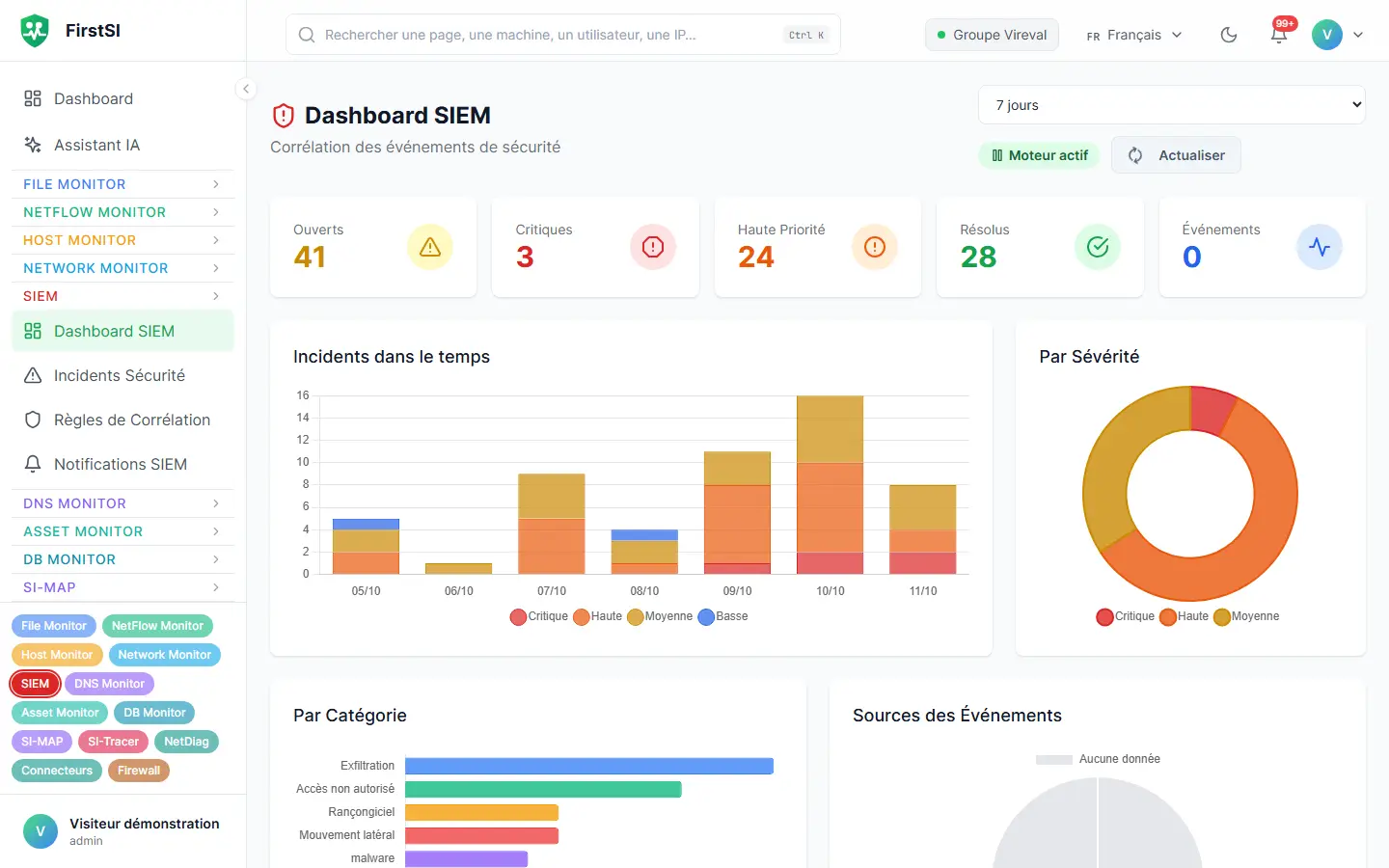1389x868 pixels.
Task: Collapse the SIEM sidebar section
Action: (x=123, y=296)
